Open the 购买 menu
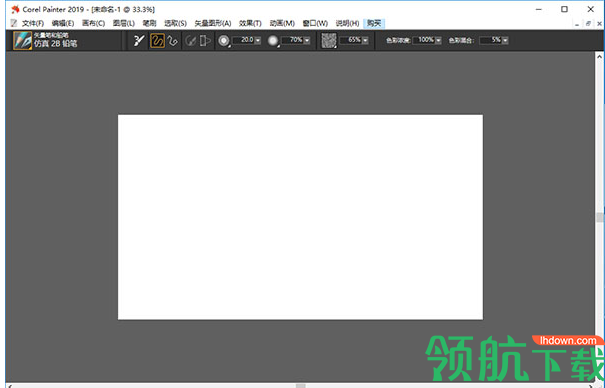 374,24
